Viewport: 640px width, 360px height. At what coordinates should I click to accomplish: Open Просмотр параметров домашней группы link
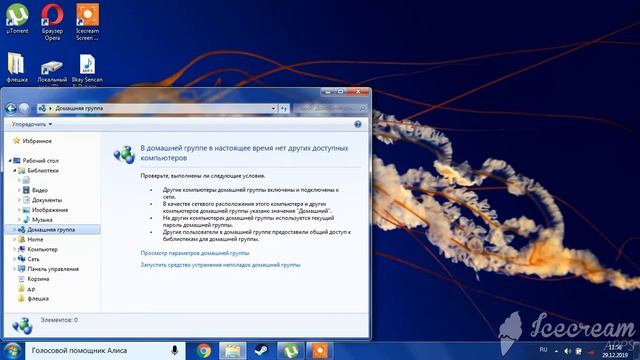point(195,253)
